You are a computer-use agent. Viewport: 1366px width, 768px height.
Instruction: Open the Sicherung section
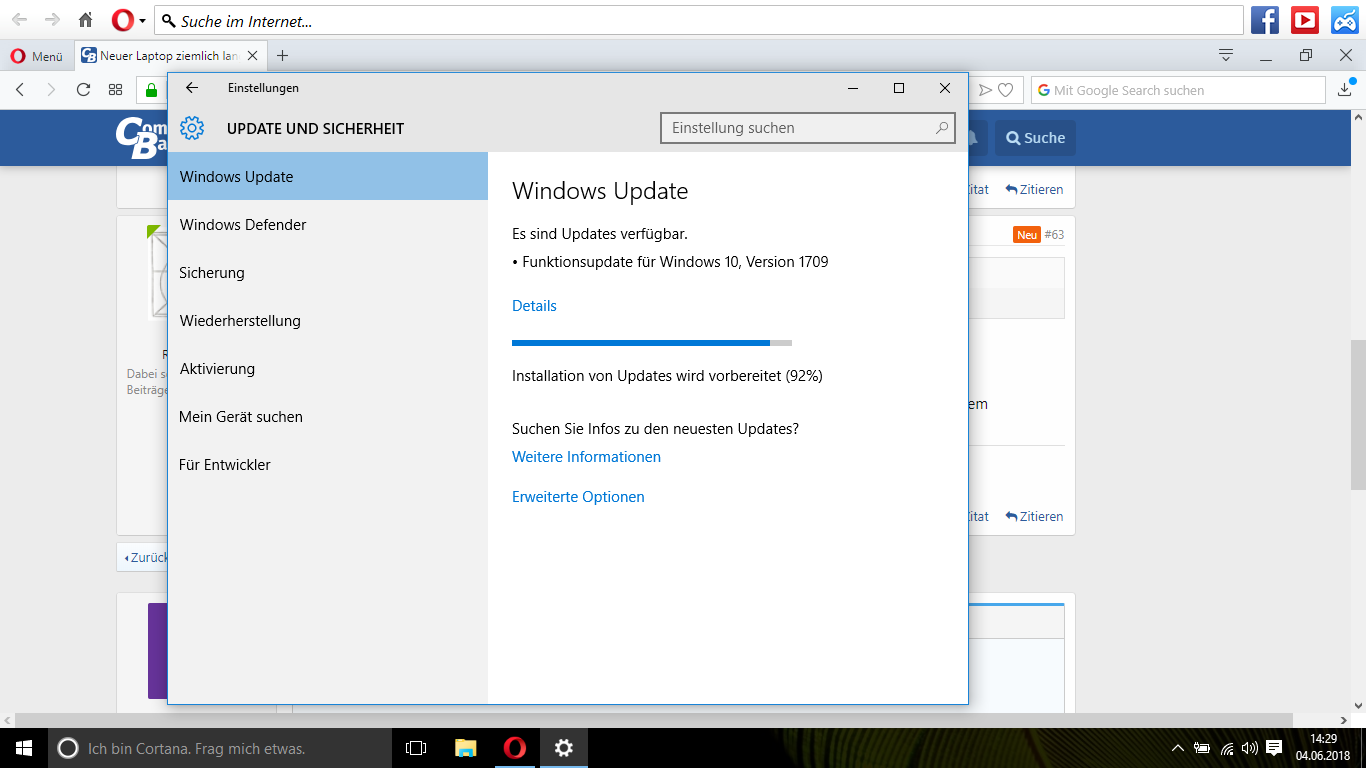click(x=328, y=272)
